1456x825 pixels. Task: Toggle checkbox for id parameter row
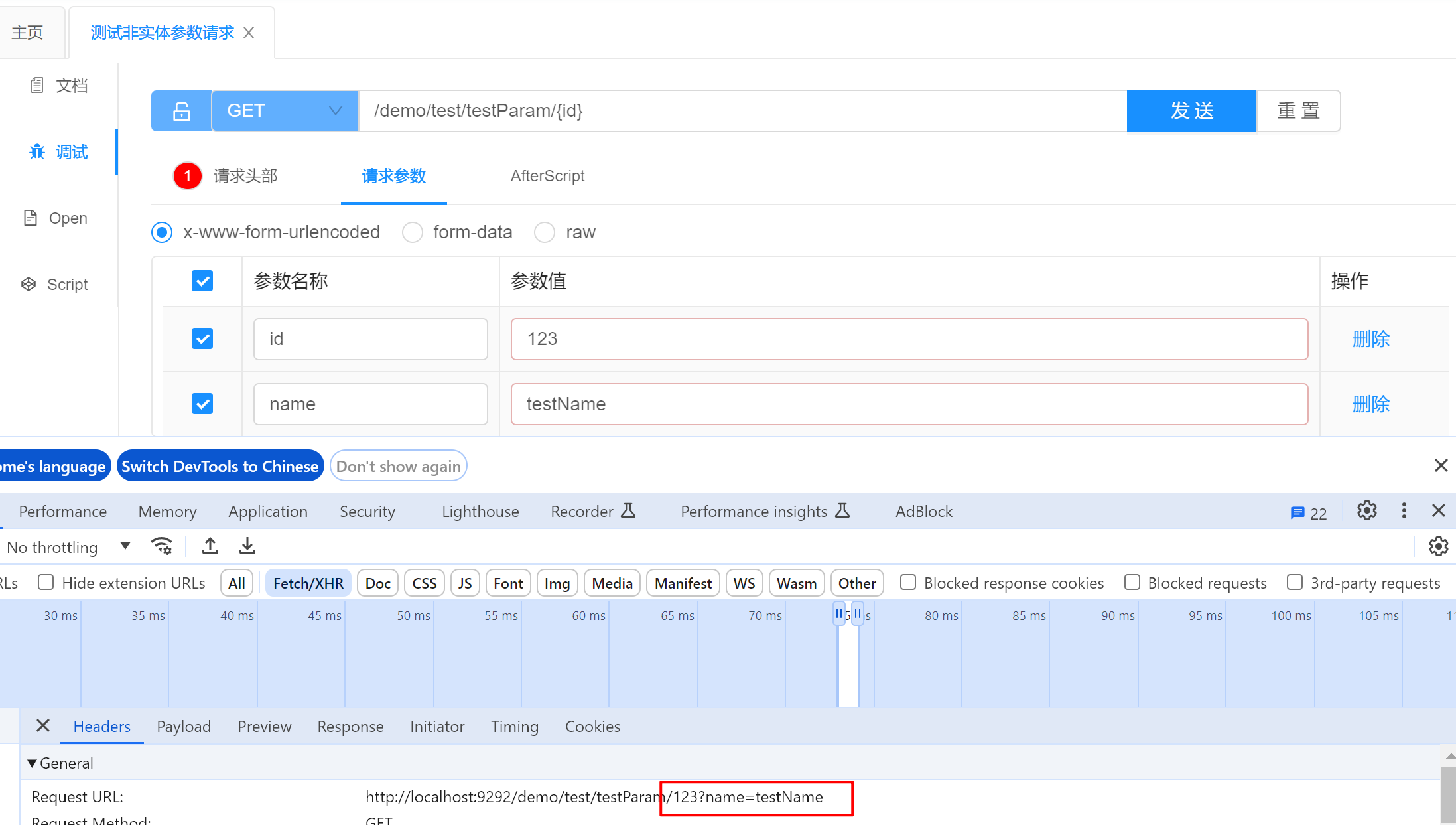tap(202, 338)
